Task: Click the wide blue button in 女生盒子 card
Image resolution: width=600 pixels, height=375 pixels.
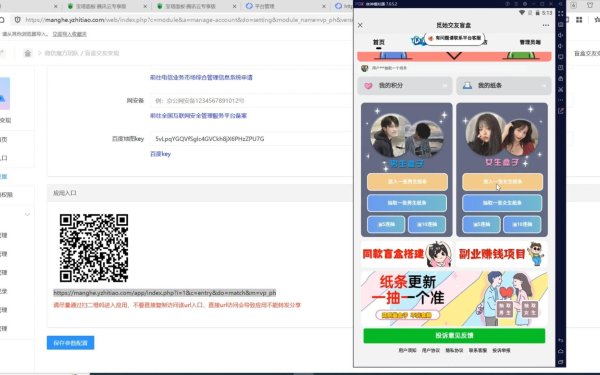Action: pos(502,203)
